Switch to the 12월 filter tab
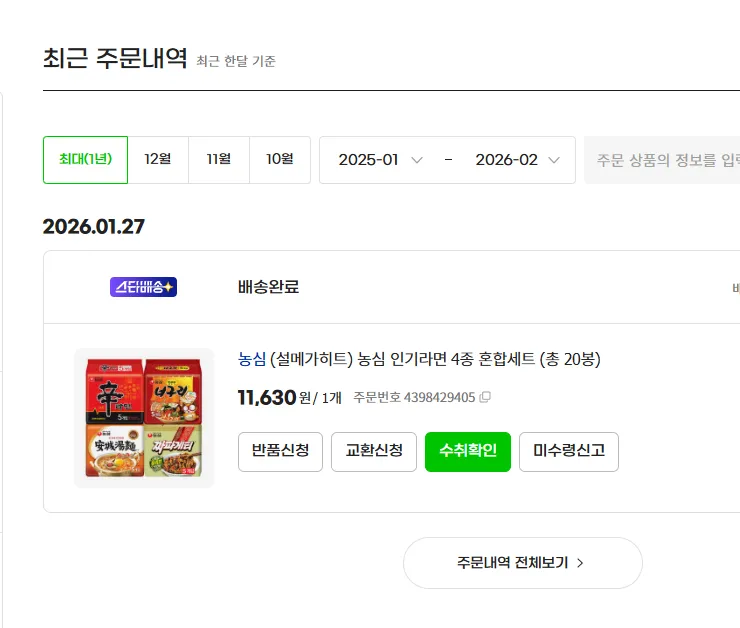The image size is (740, 628). [158, 160]
